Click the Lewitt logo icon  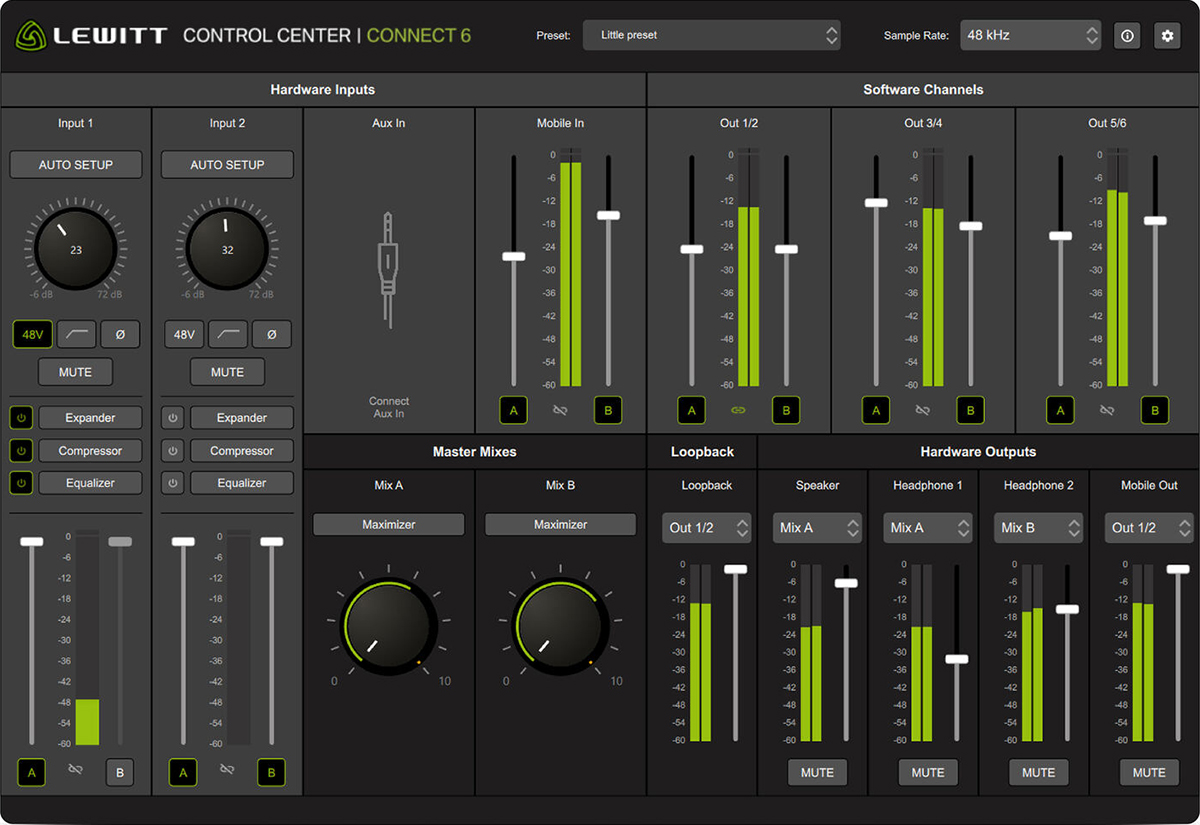coord(30,36)
